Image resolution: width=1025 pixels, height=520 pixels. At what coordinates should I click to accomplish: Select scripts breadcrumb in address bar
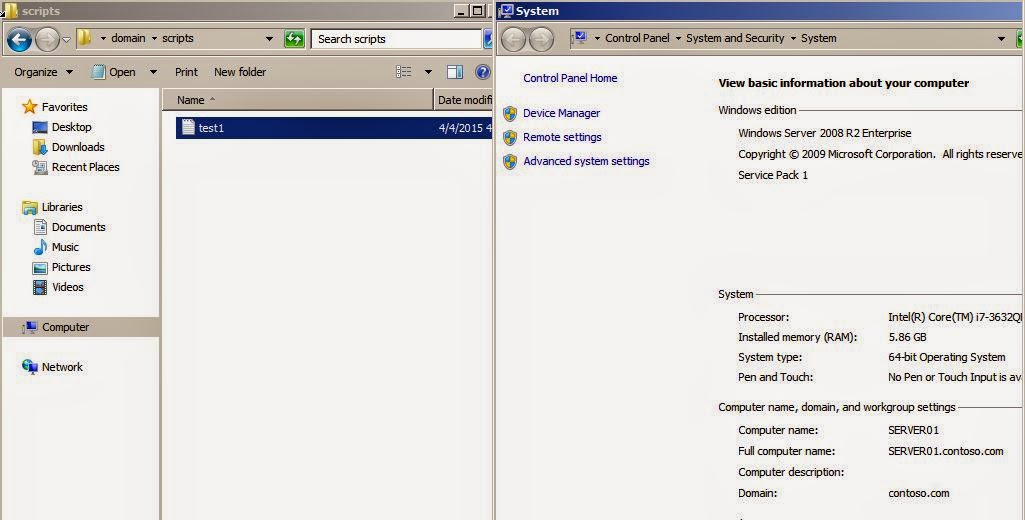pyautogui.click(x=178, y=38)
